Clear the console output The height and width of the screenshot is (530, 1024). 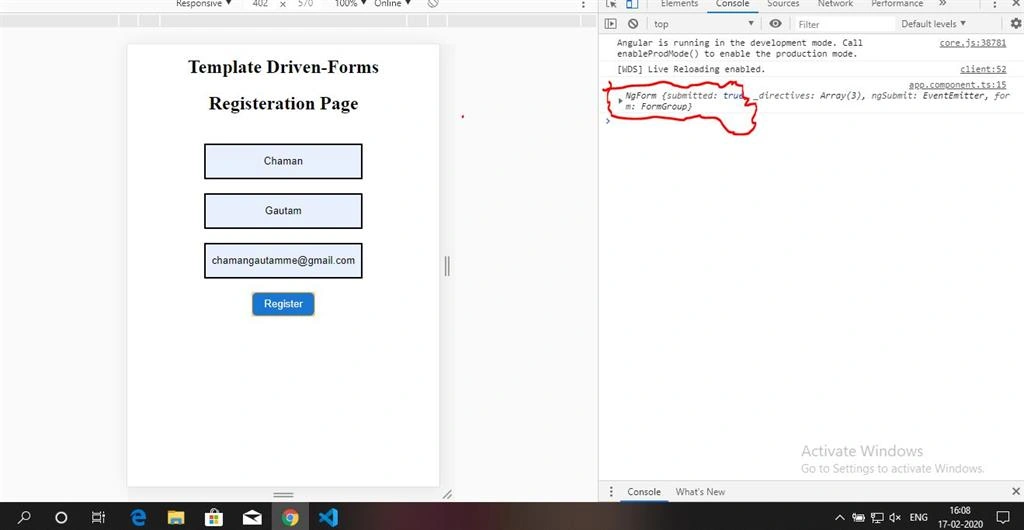click(633, 24)
